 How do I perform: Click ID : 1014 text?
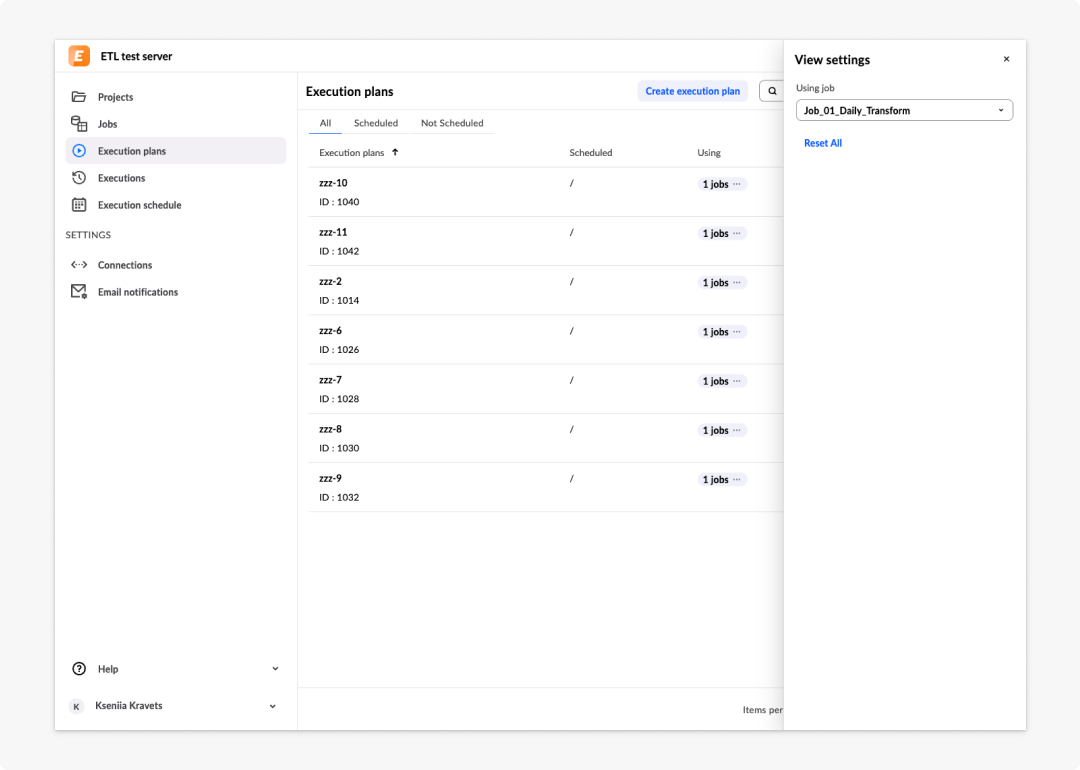[339, 300]
